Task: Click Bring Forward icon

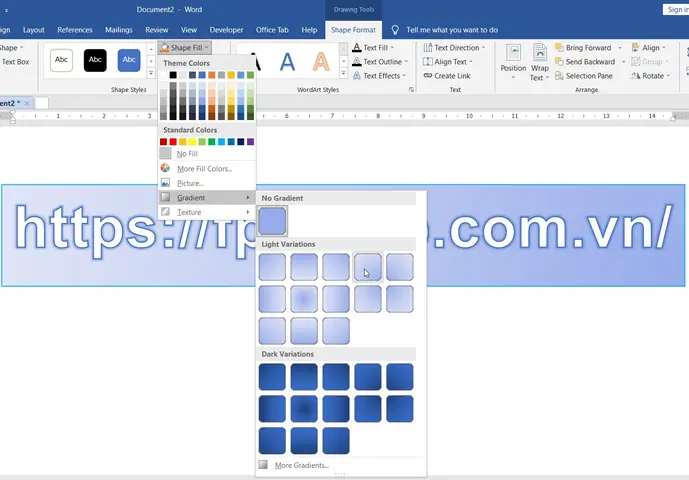Action: point(557,48)
